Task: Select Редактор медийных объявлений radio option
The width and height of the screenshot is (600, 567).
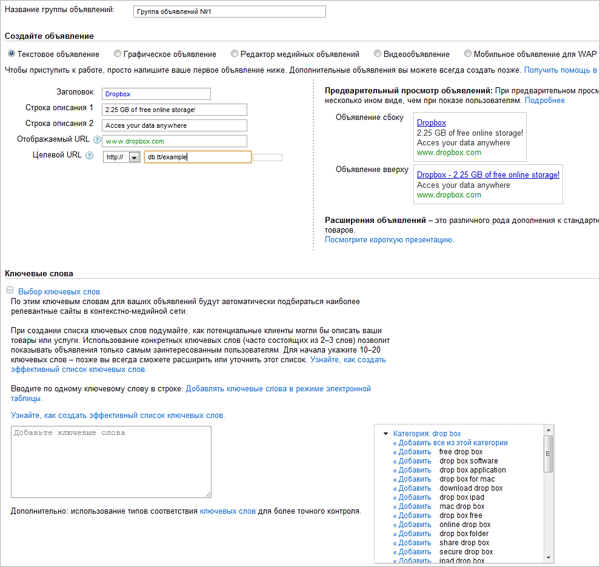Action: point(234,54)
